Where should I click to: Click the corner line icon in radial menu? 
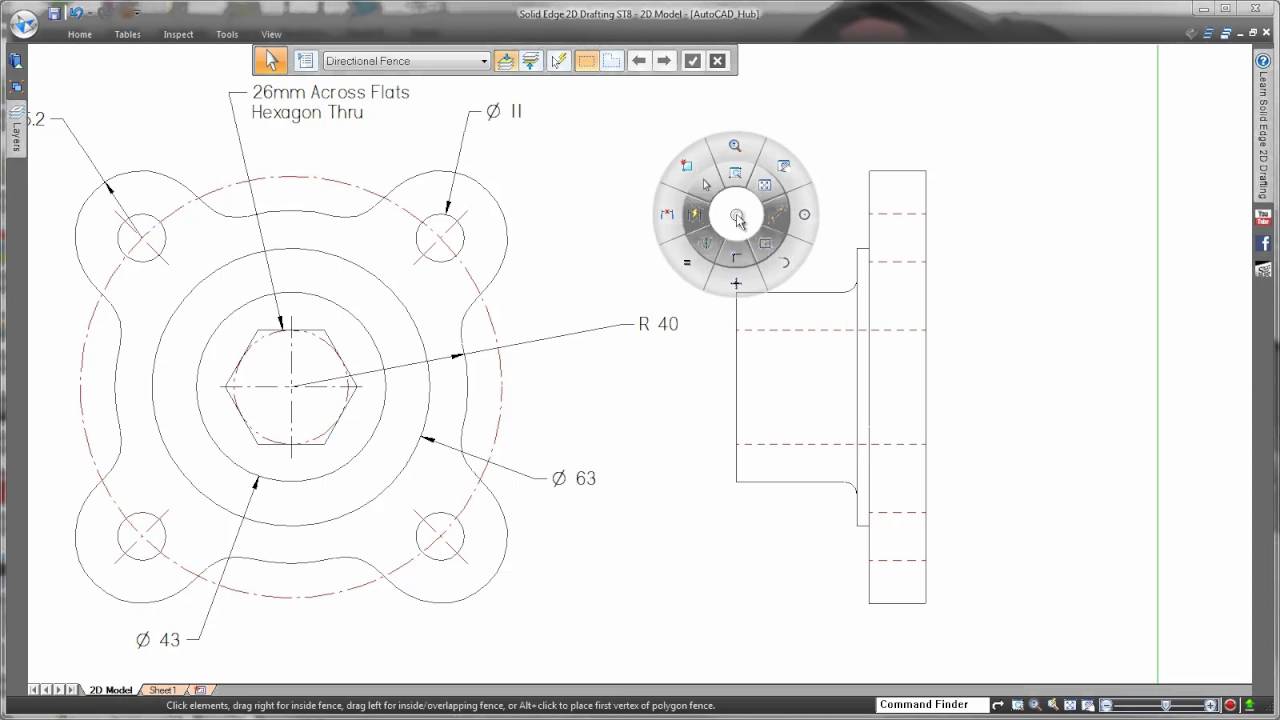[736, 257]
